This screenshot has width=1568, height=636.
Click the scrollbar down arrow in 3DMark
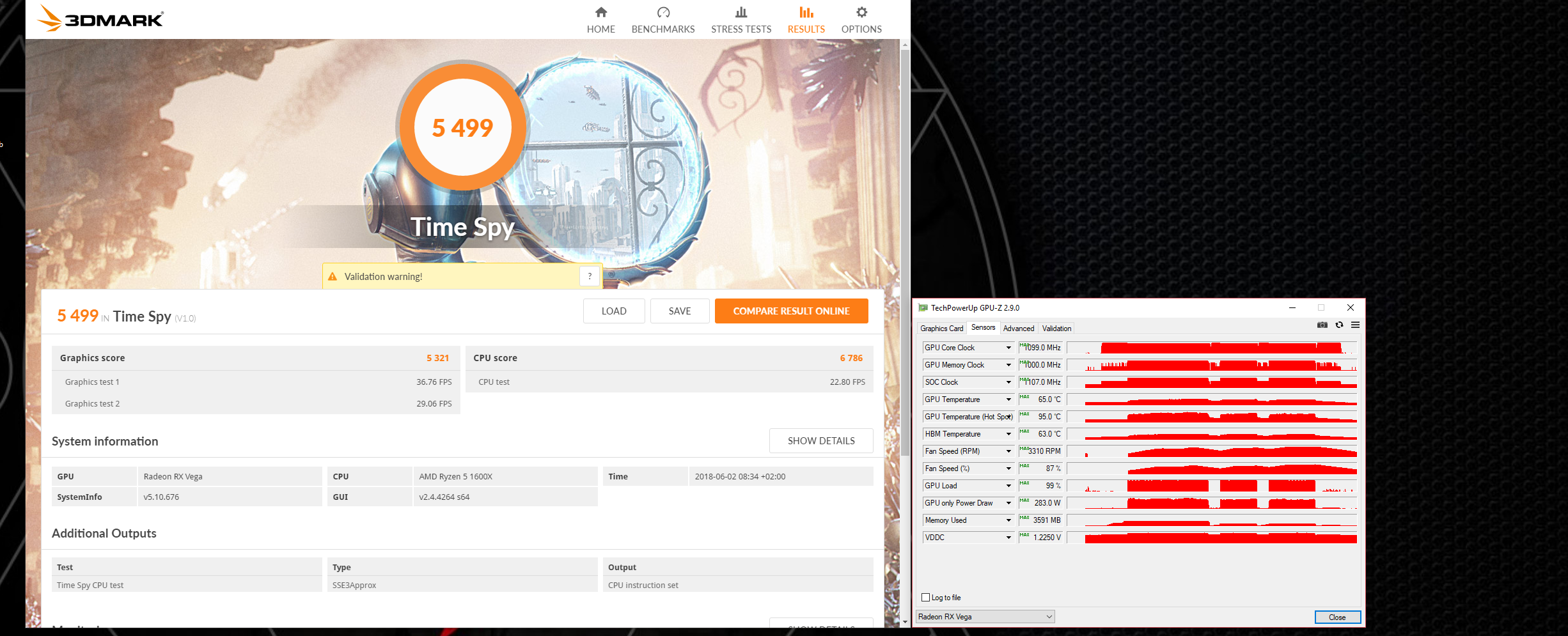(x=905, y=621)
